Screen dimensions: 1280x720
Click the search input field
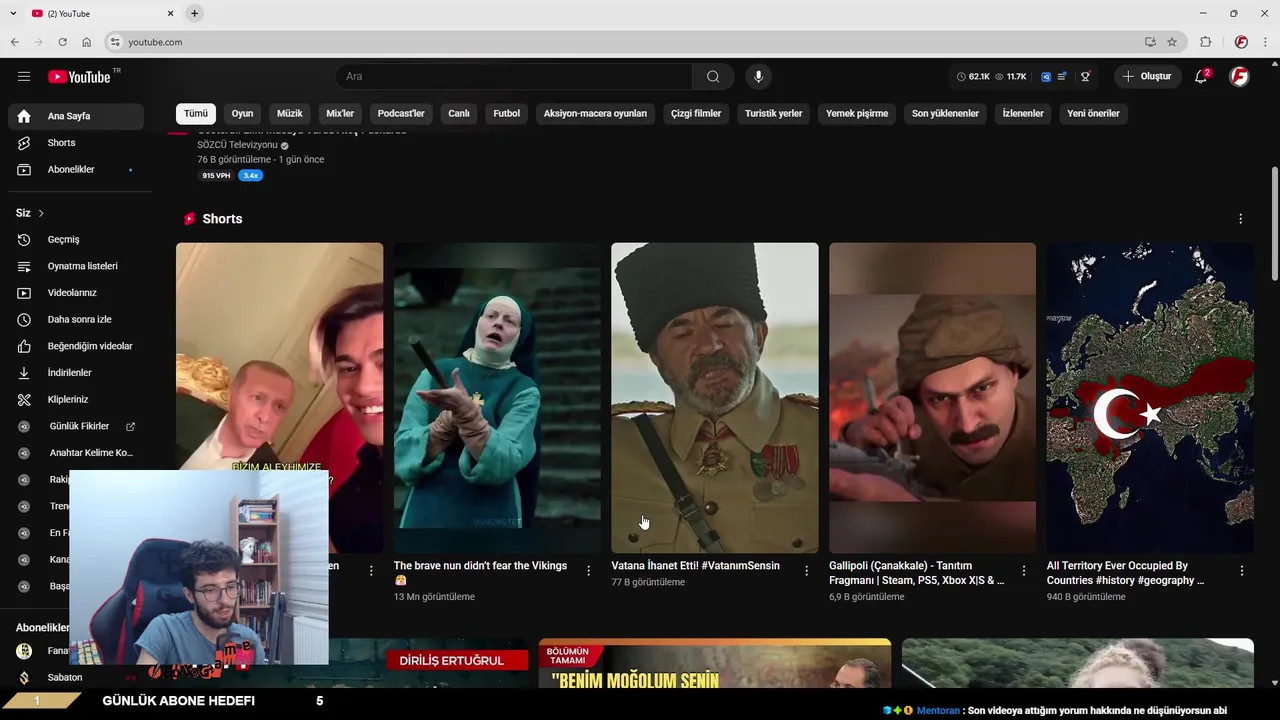514,77
